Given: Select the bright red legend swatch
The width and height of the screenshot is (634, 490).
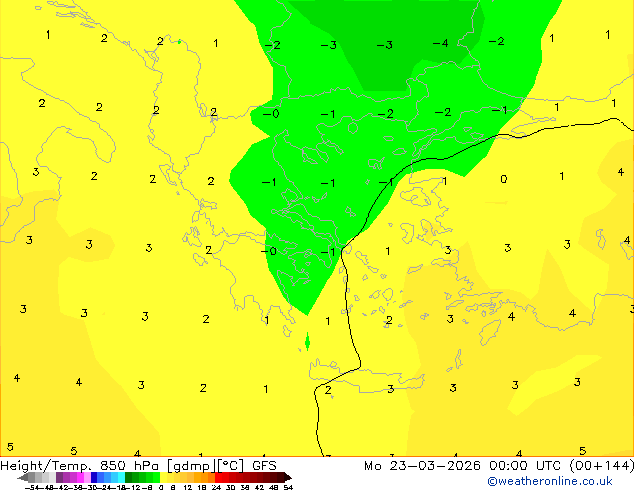Looking at the screenshot, I should [x=218, y=477].
